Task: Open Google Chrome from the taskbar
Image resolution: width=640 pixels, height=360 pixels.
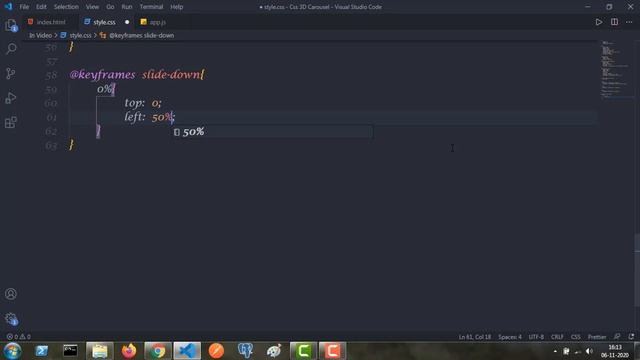Action: coord(158,351)
